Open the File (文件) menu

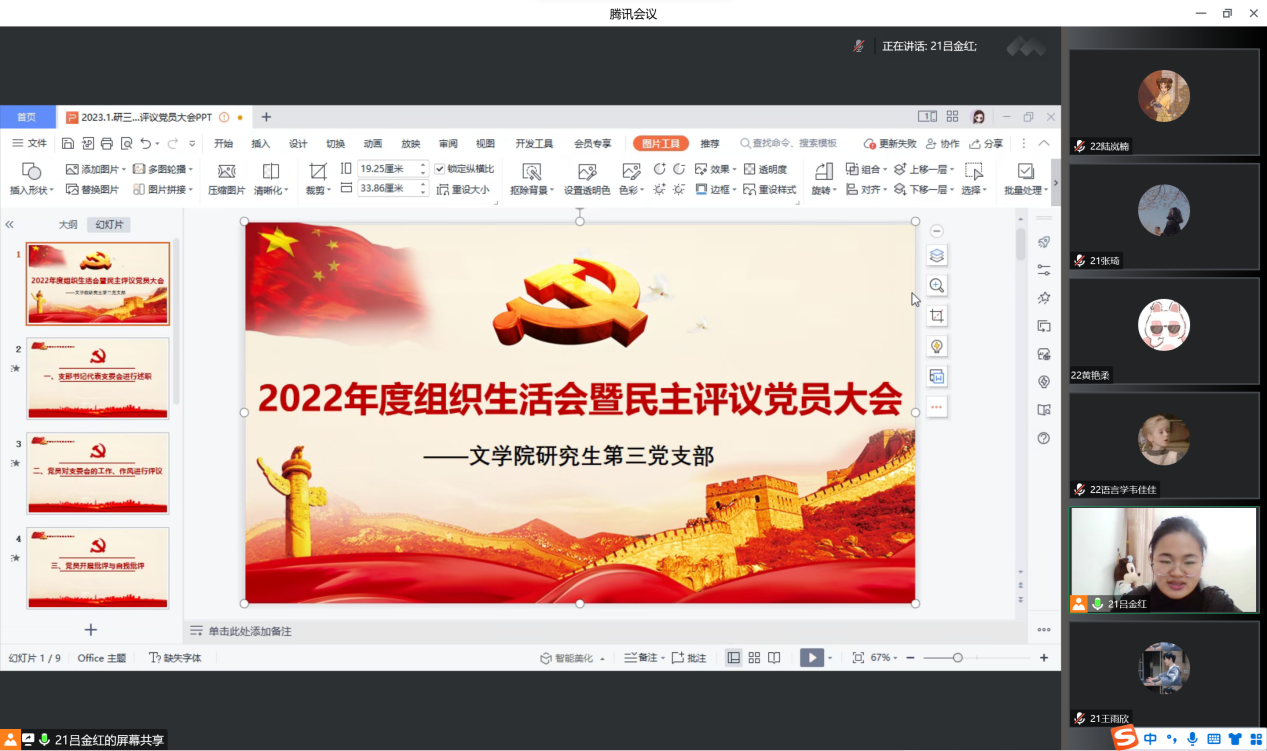(x=30, y=144)
